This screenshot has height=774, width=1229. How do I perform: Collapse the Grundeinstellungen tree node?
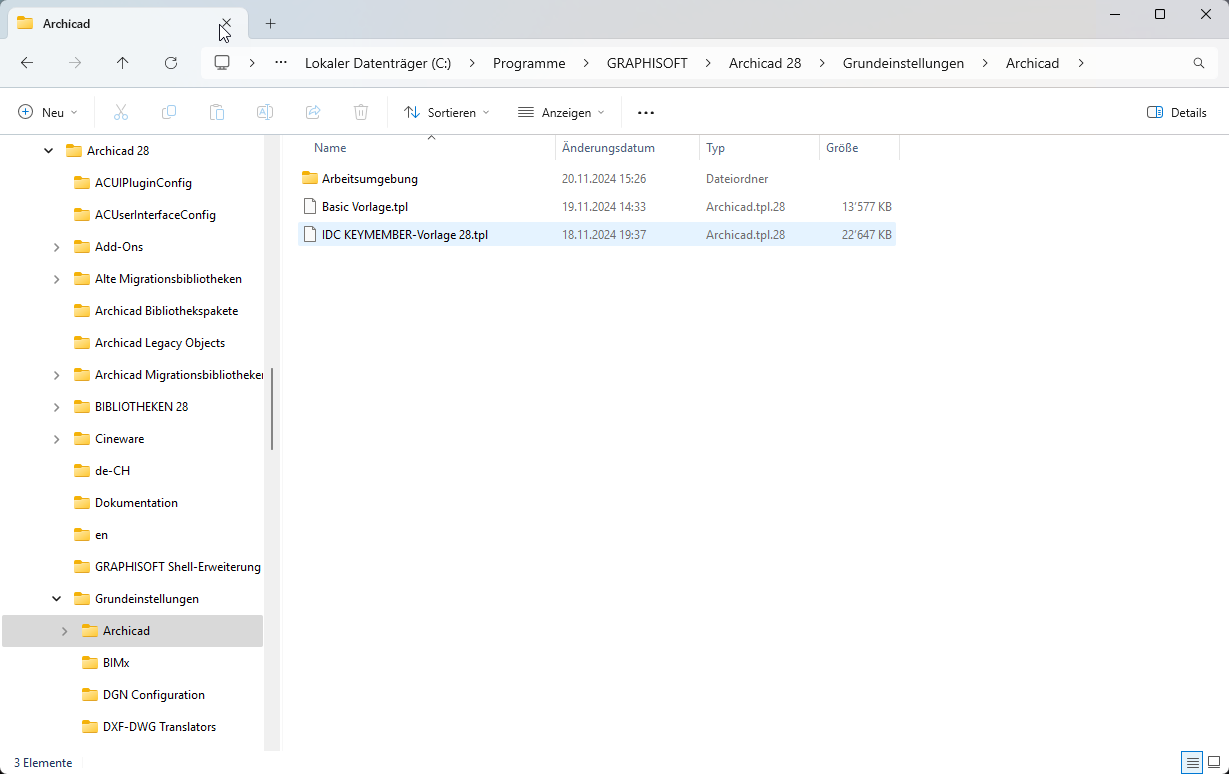coord(57,599)
